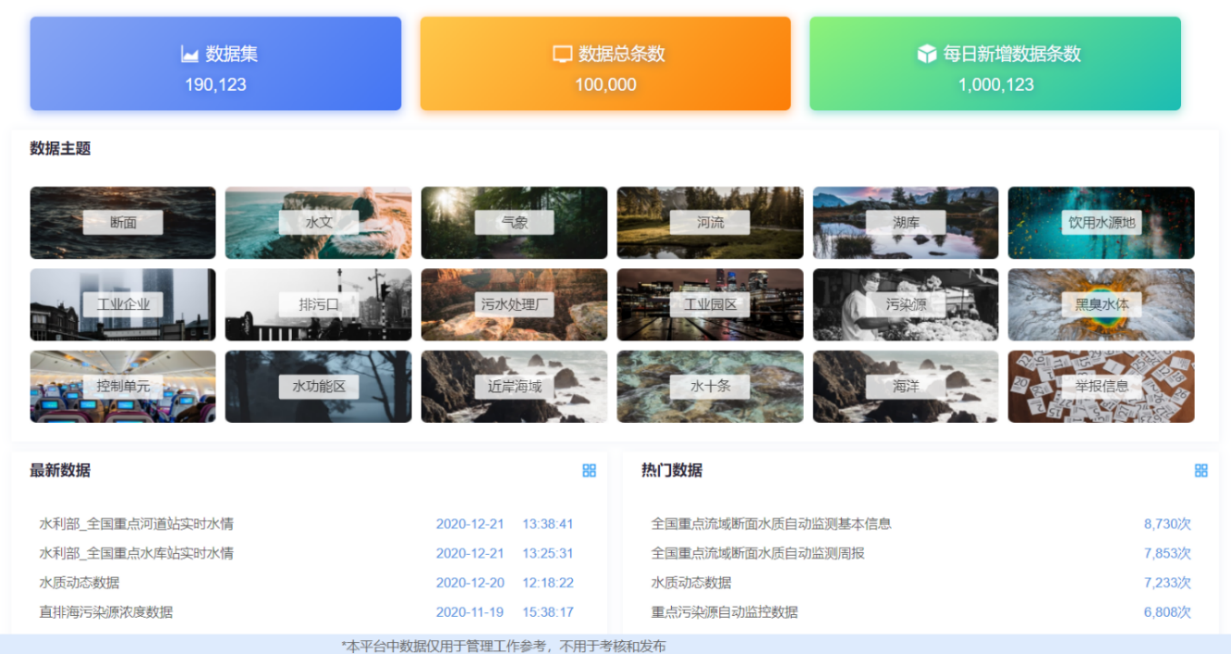
Task: Choose the 饮用水源地 theme card
Action: (x=1101, y=223)
